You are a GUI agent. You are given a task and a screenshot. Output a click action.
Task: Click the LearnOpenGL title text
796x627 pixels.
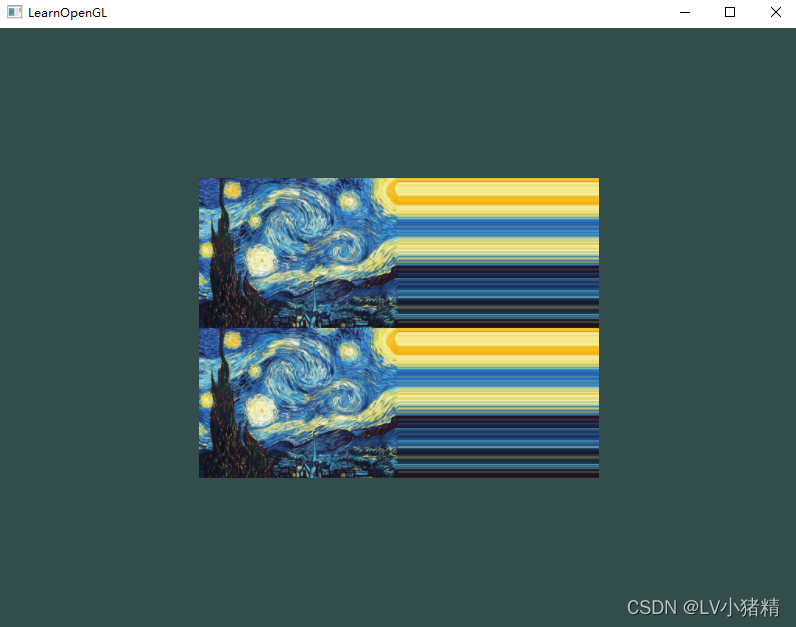pyautogui.click(x=68, y=13)
